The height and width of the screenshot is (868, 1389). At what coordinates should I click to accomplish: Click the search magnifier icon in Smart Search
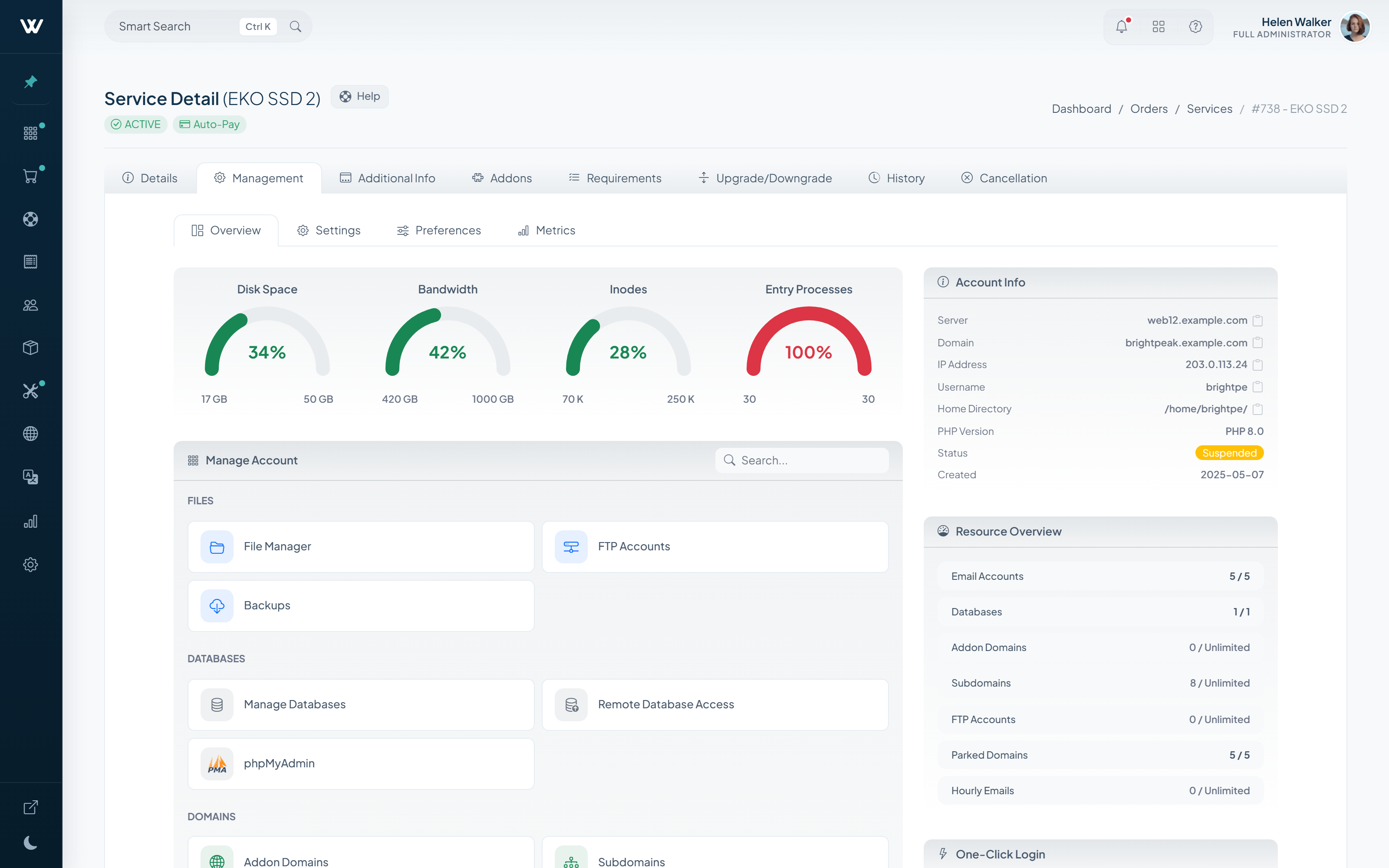(296, 26)
